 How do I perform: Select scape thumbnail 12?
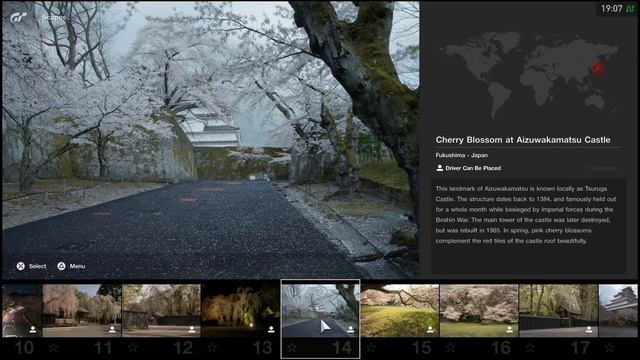click(161, 311)
